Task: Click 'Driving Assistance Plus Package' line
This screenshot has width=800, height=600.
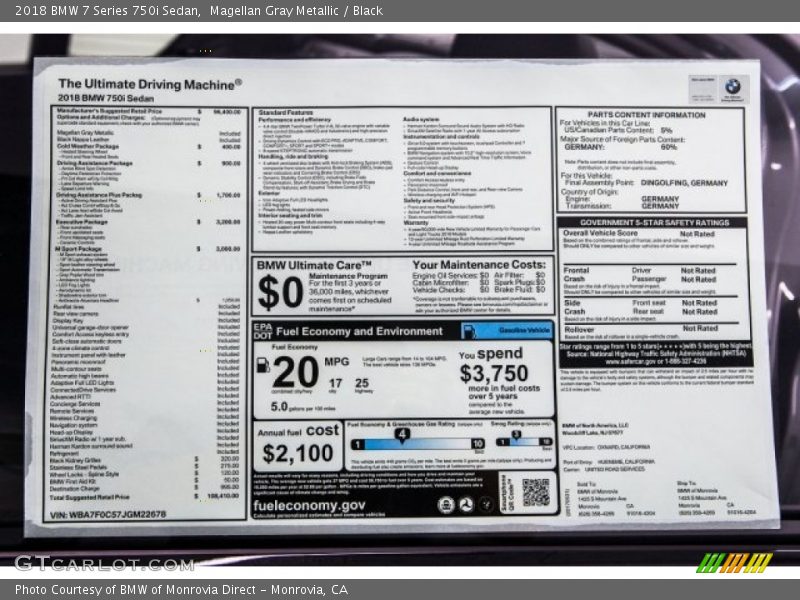Action: 148,195
